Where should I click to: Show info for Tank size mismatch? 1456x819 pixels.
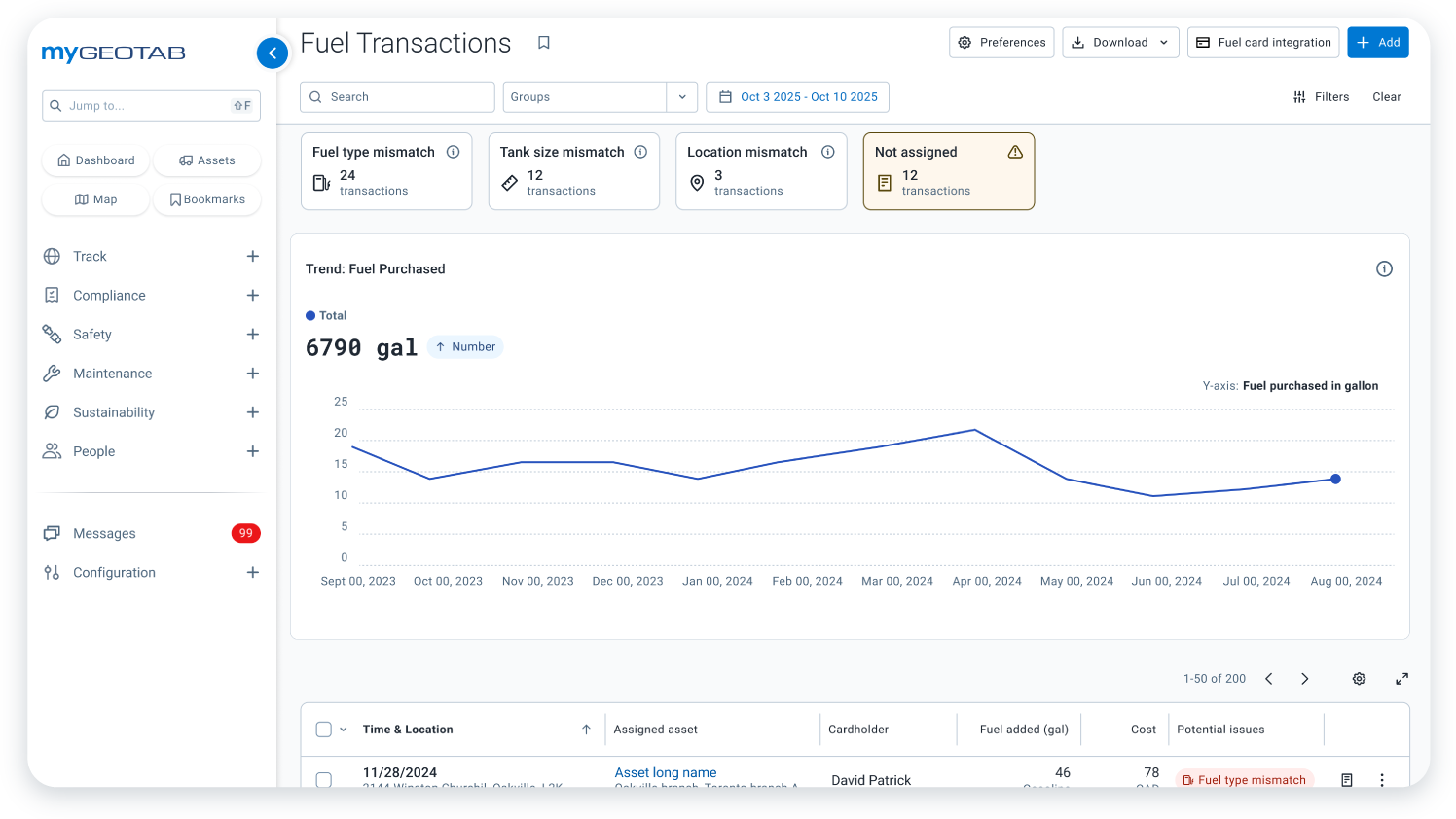640,152
